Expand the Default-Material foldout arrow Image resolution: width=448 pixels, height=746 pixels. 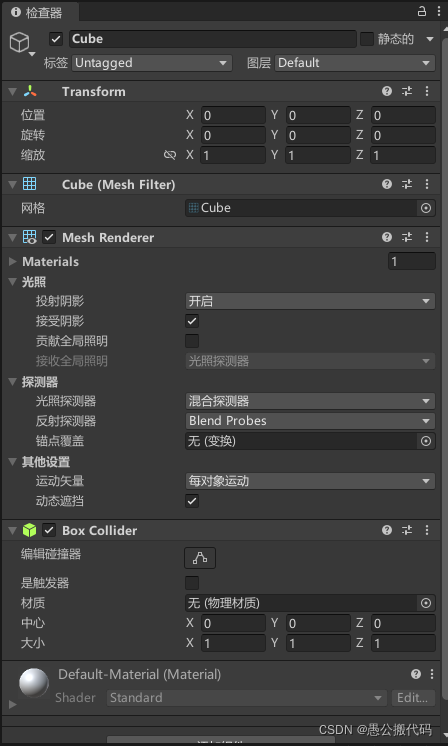[13, 704]
